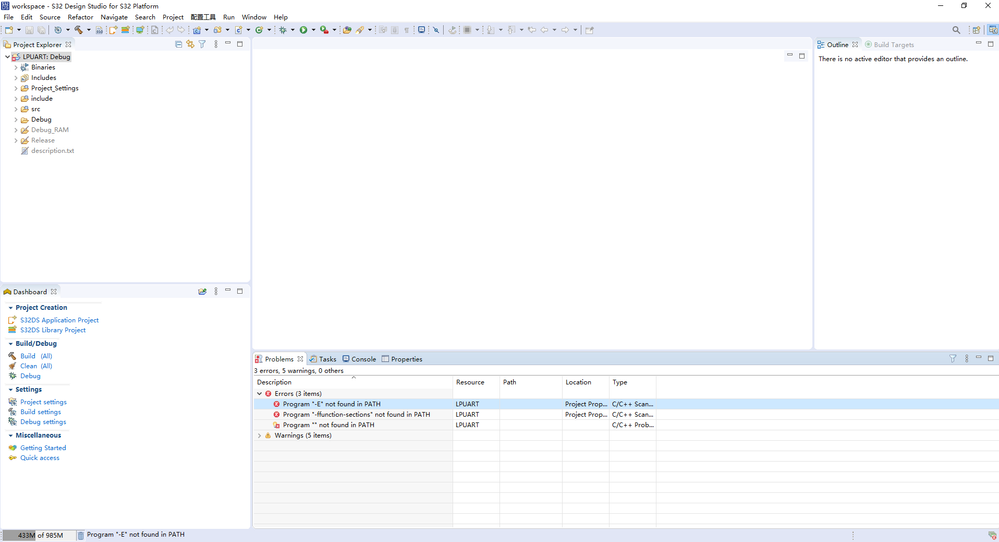999x542 pixels.
Task: Click the new C source file toolbar icon
Action: [238, 30]
